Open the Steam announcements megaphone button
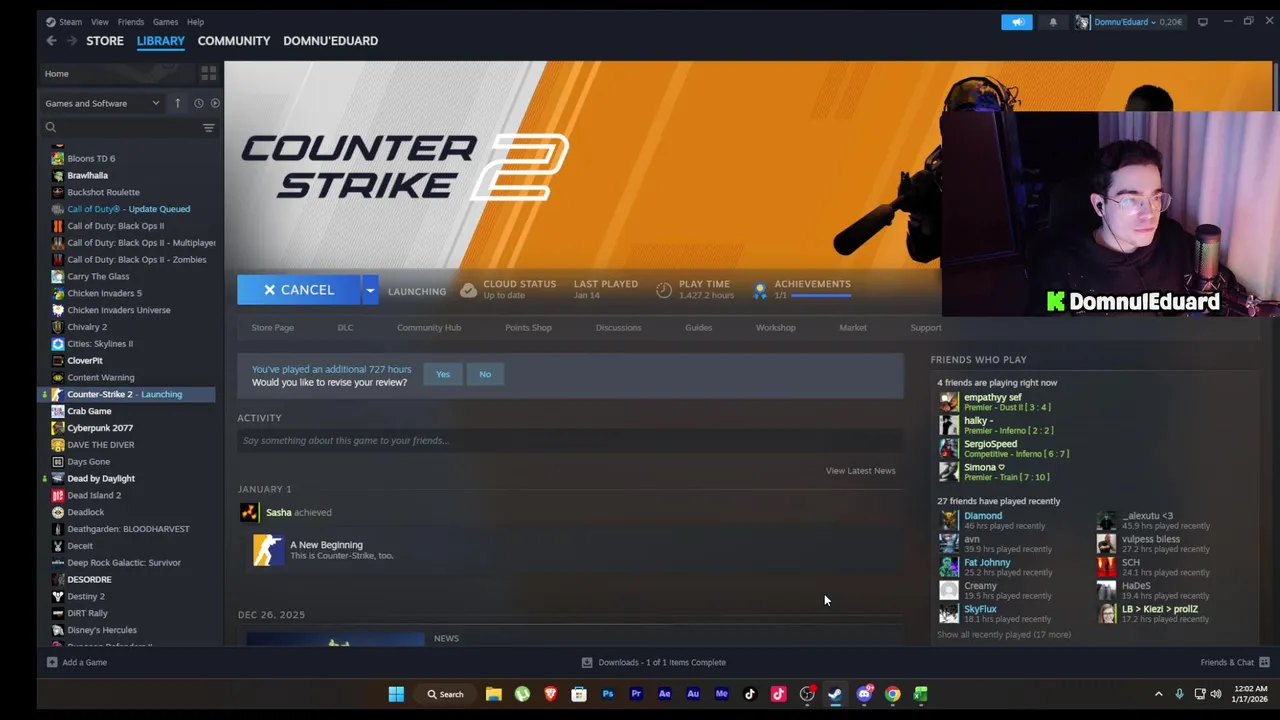This screenshot has height=720, width=1280. coord(1017,22)
